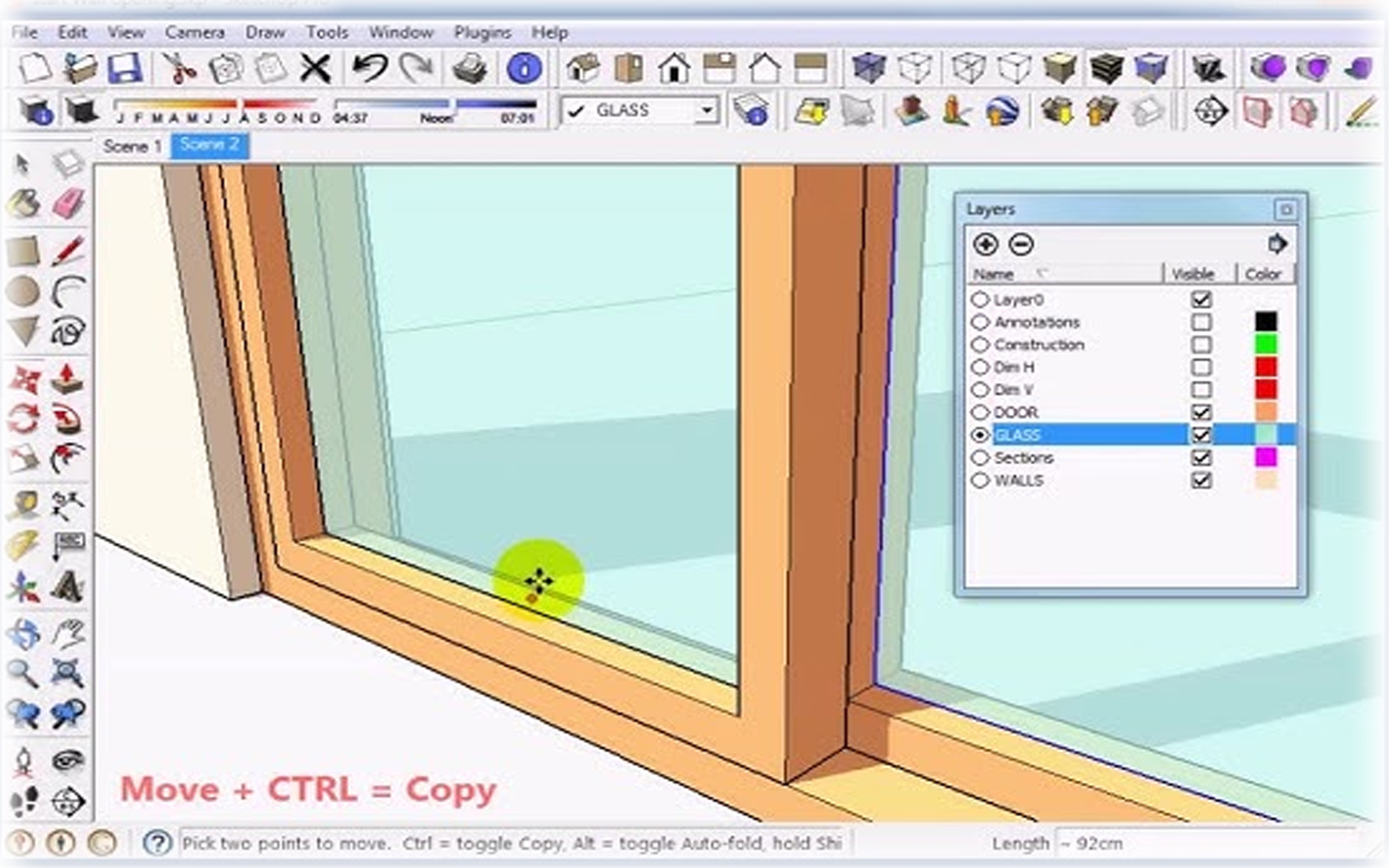Open the Layers panel details arrow
The image size is (1389, 868).
coord(1279,244)
